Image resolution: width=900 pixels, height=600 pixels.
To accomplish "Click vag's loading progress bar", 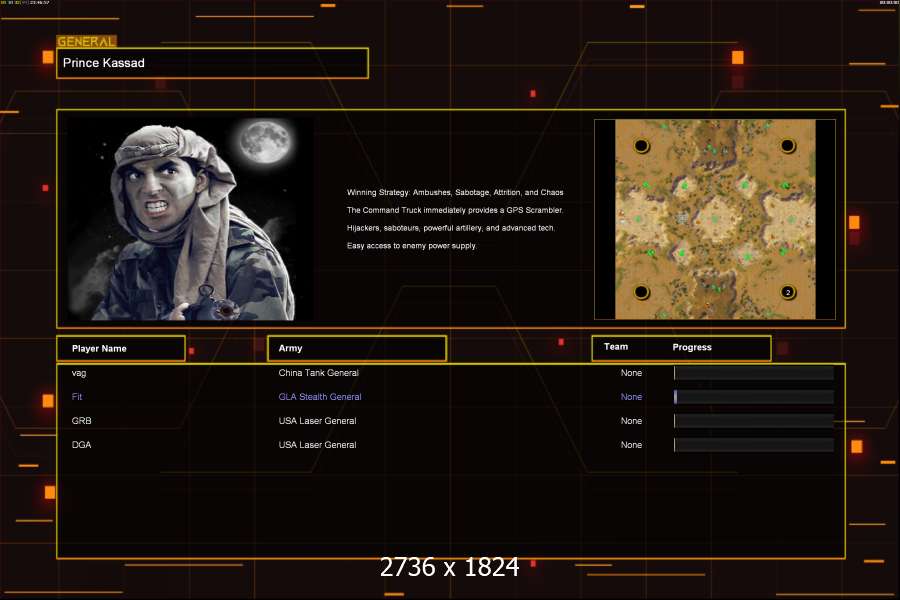I will coord(754,373).
